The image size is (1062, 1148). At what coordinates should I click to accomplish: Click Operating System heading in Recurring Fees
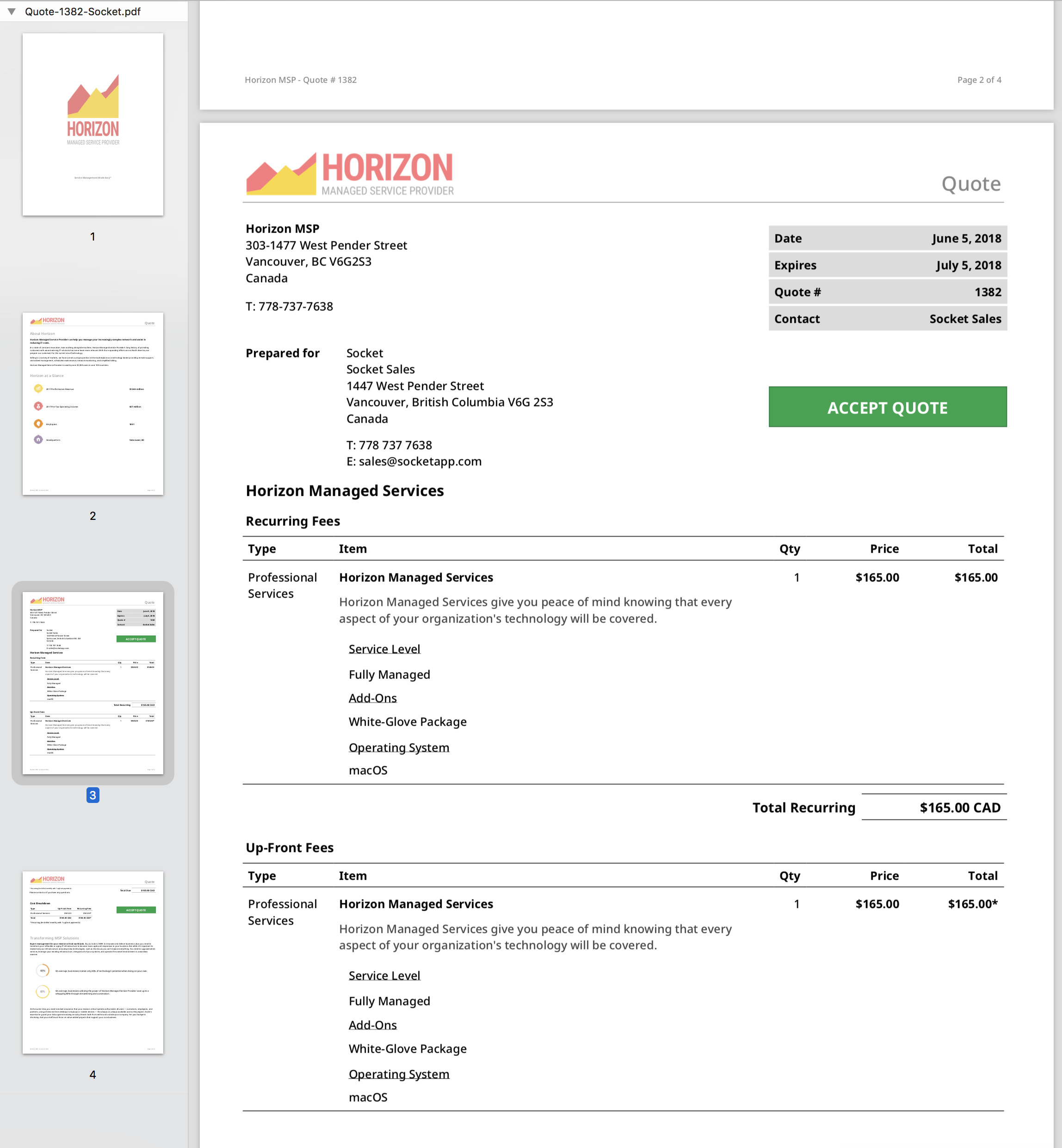coord(398,747)
